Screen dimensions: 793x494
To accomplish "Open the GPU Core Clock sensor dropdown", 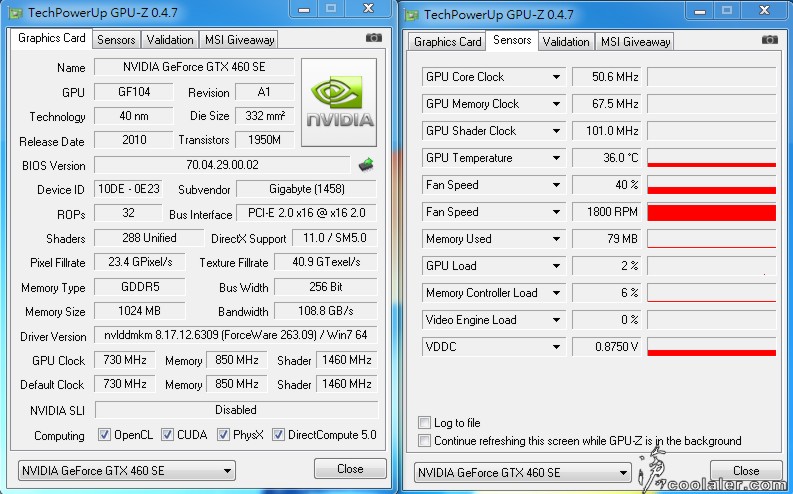I will pyautogui.click(x=556, y=77).
